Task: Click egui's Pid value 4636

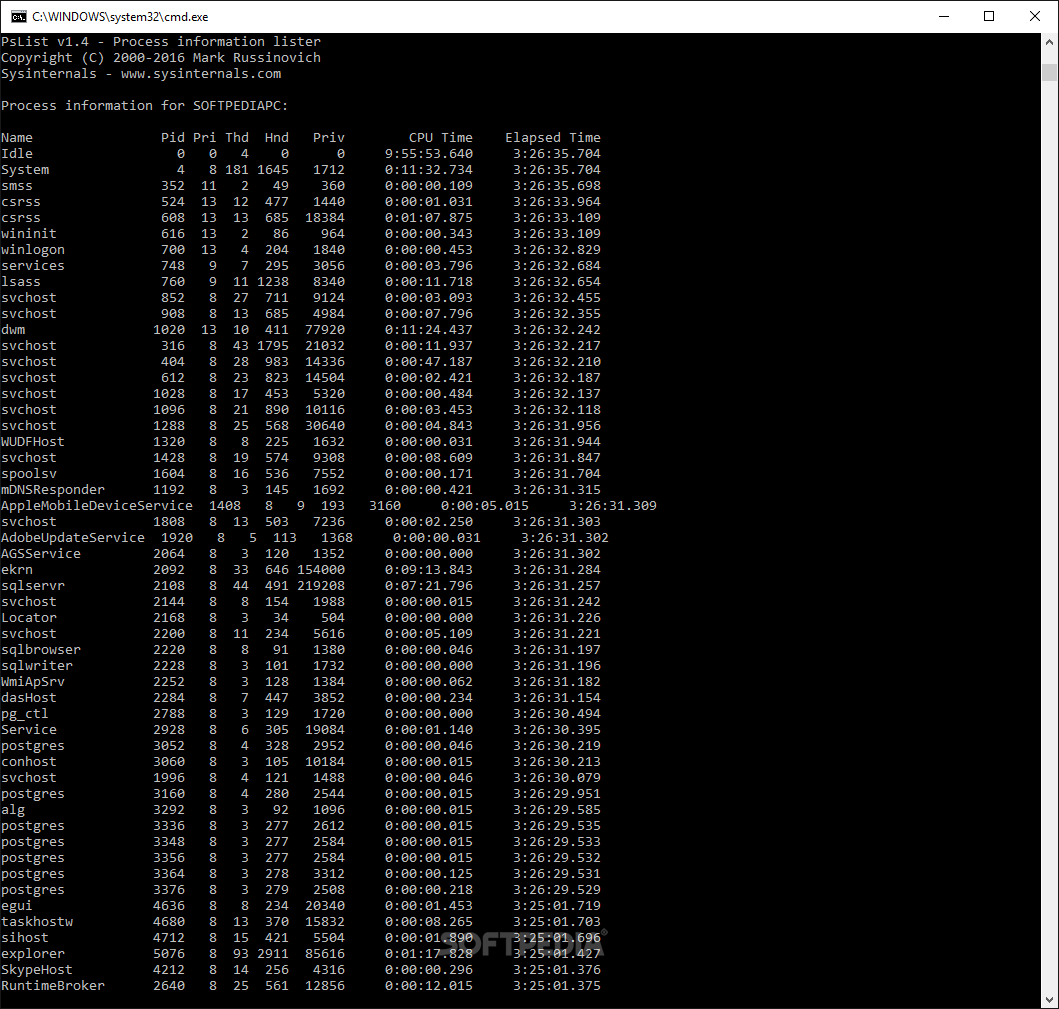Action: pyautogui.click(x=169, y=906)
